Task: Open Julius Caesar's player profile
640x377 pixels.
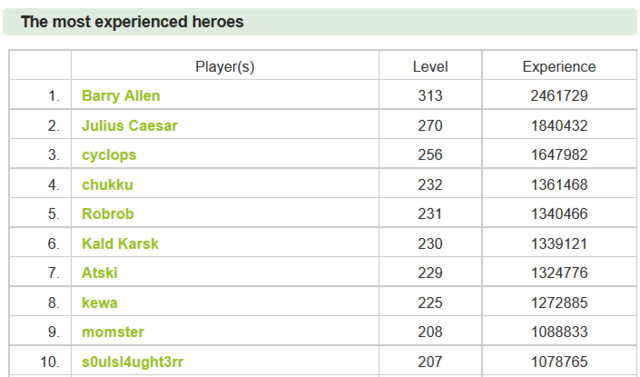Action: [129, 126]
